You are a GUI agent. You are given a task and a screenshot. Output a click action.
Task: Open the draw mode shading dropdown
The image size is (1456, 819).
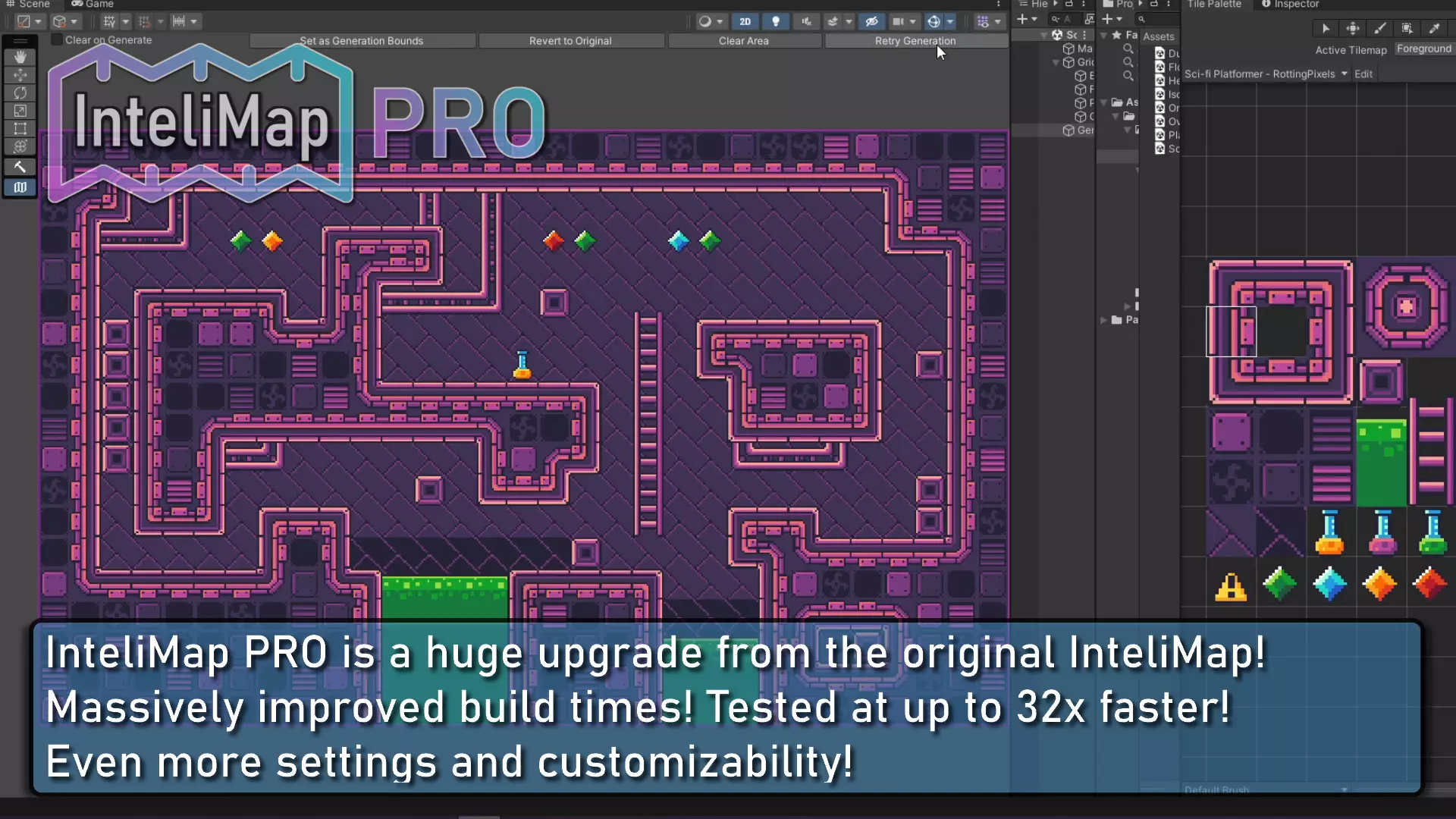pos(711,22)
